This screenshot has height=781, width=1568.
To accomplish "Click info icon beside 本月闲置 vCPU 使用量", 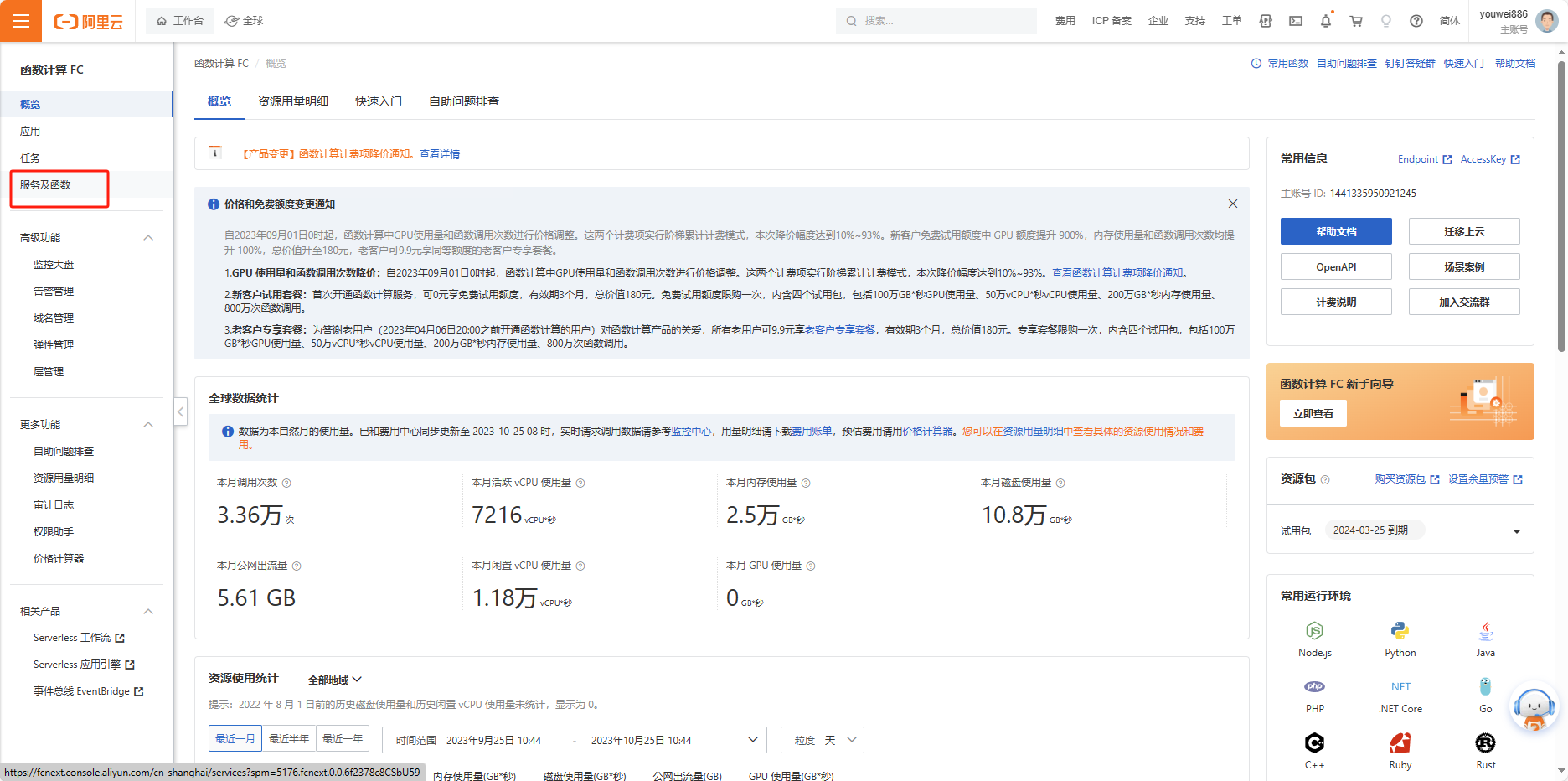I will (x=580, y=566).
